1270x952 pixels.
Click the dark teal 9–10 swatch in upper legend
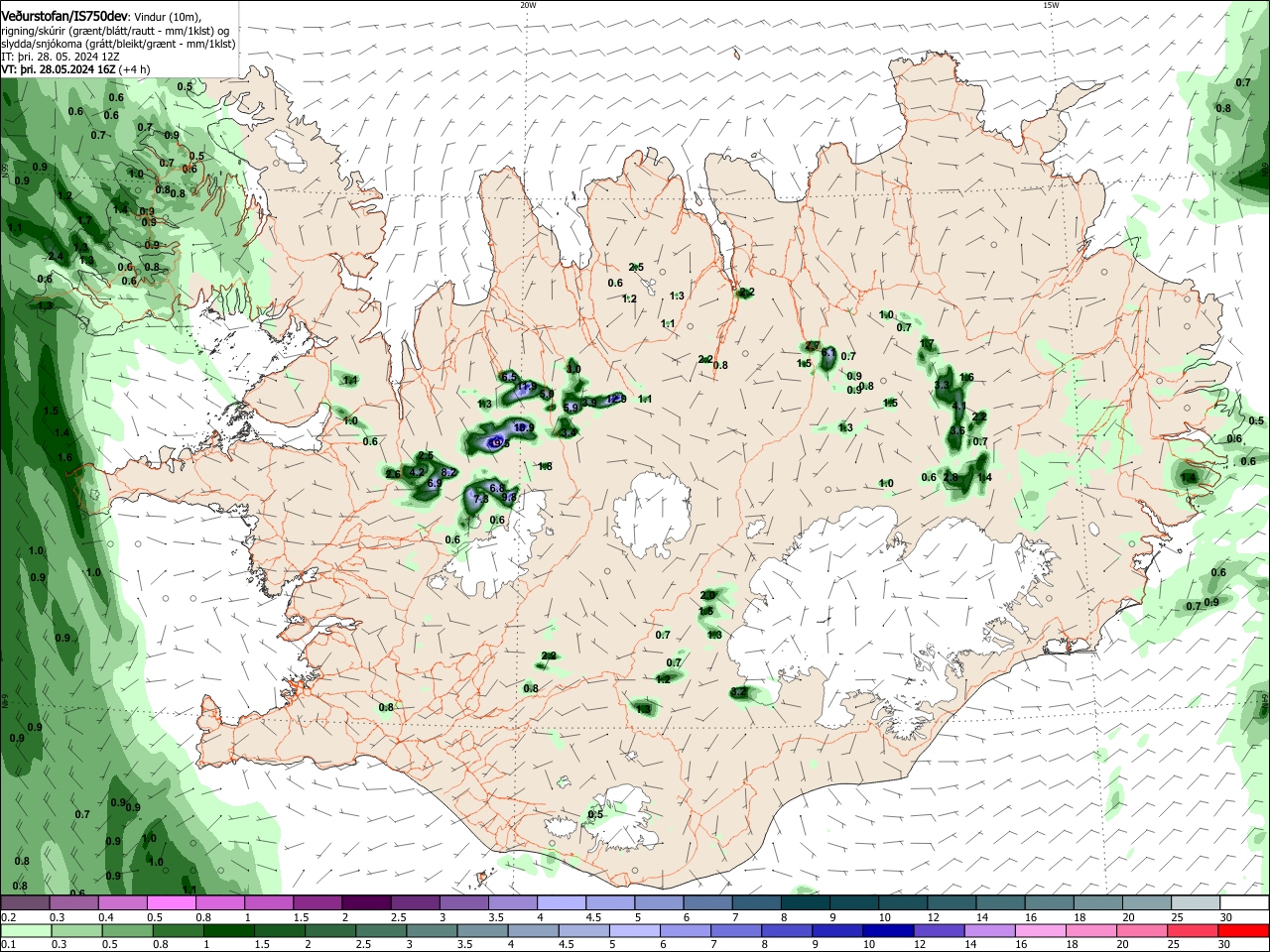853,903
